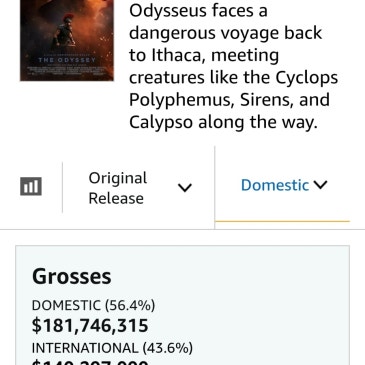Open The Odyssey movie poster thumbnail
The height and width of the screenshot is (365, 365).
click(x=67, y=40)
